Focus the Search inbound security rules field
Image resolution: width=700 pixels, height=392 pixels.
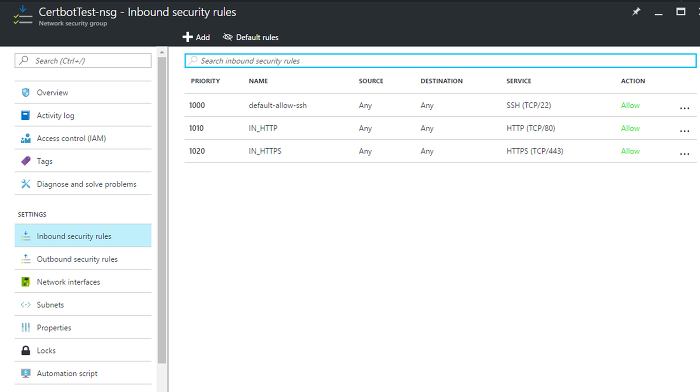pyautogui.click(x=441, y=61)
